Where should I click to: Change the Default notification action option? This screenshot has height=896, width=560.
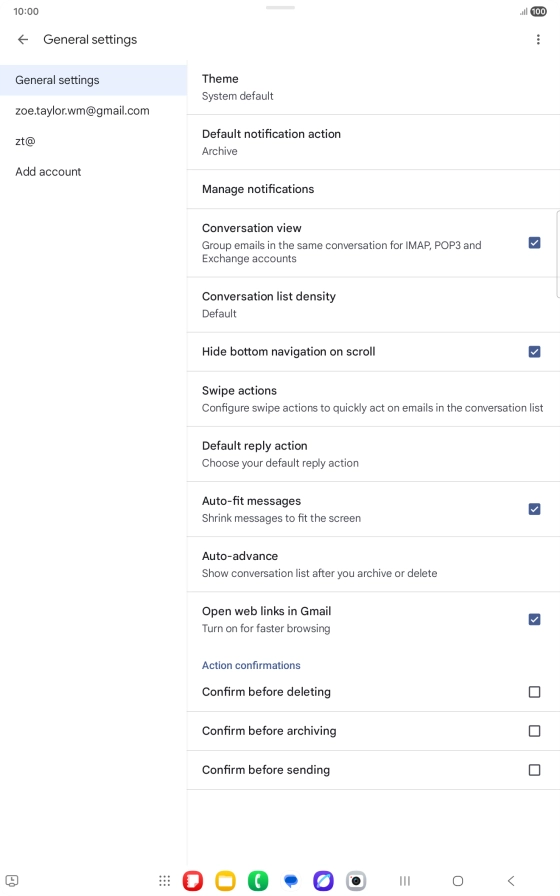coord(373,142)
